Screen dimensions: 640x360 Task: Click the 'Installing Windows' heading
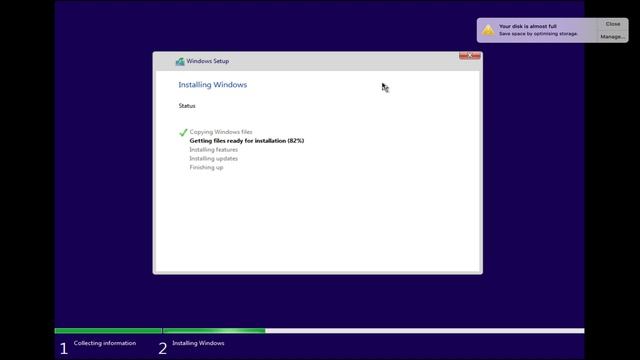(213, 84)
